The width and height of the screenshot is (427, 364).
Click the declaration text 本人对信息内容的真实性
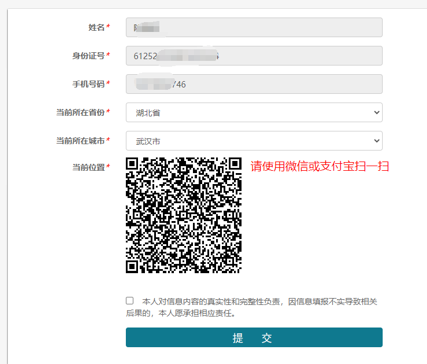(x=186, y=302)
